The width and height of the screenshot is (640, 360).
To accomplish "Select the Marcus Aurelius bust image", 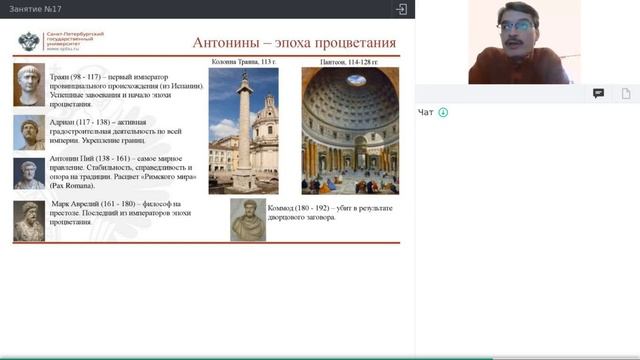I will [29, 221].
